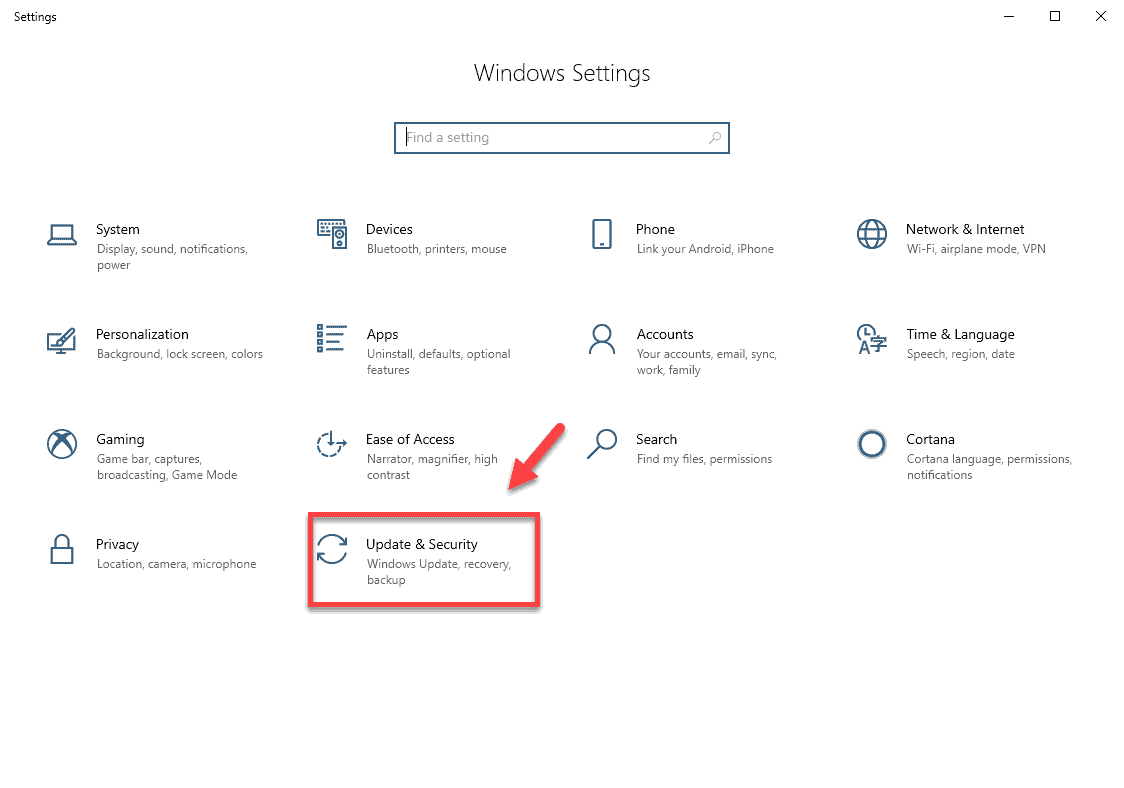Click 'Wi-Fi, airplane mode, VPN' text
Screen dimensions: 1124x788
pyautogui.click(x=976, y=249)
